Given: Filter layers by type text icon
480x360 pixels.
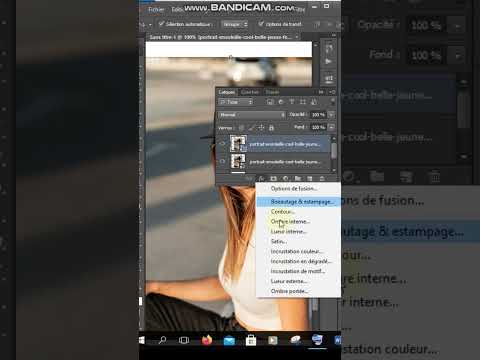Looking at the screenshot, I should tap(292, 102).
